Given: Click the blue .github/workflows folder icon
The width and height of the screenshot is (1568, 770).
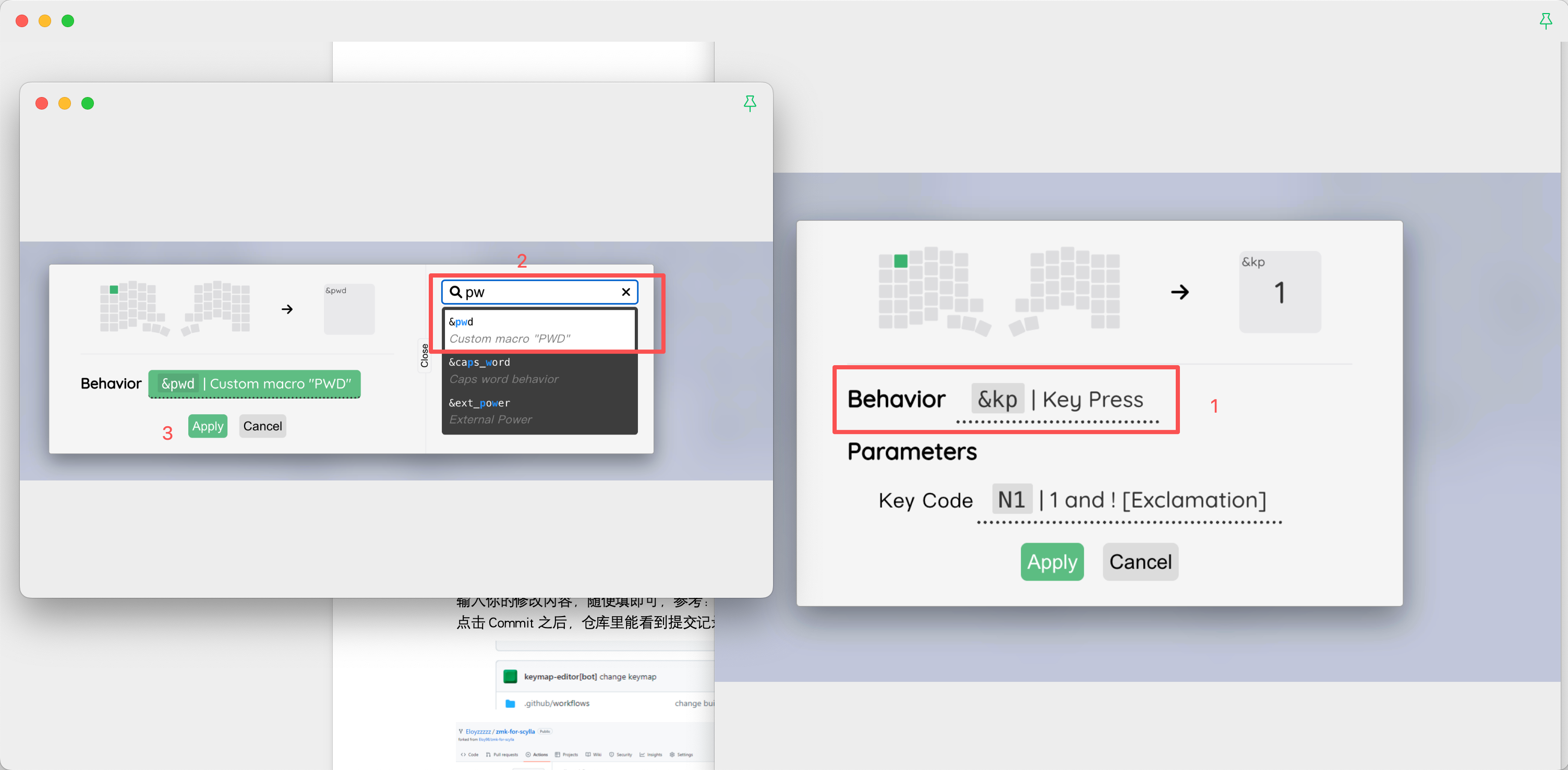Looking at the screenshot, I should tap(510, 703).
